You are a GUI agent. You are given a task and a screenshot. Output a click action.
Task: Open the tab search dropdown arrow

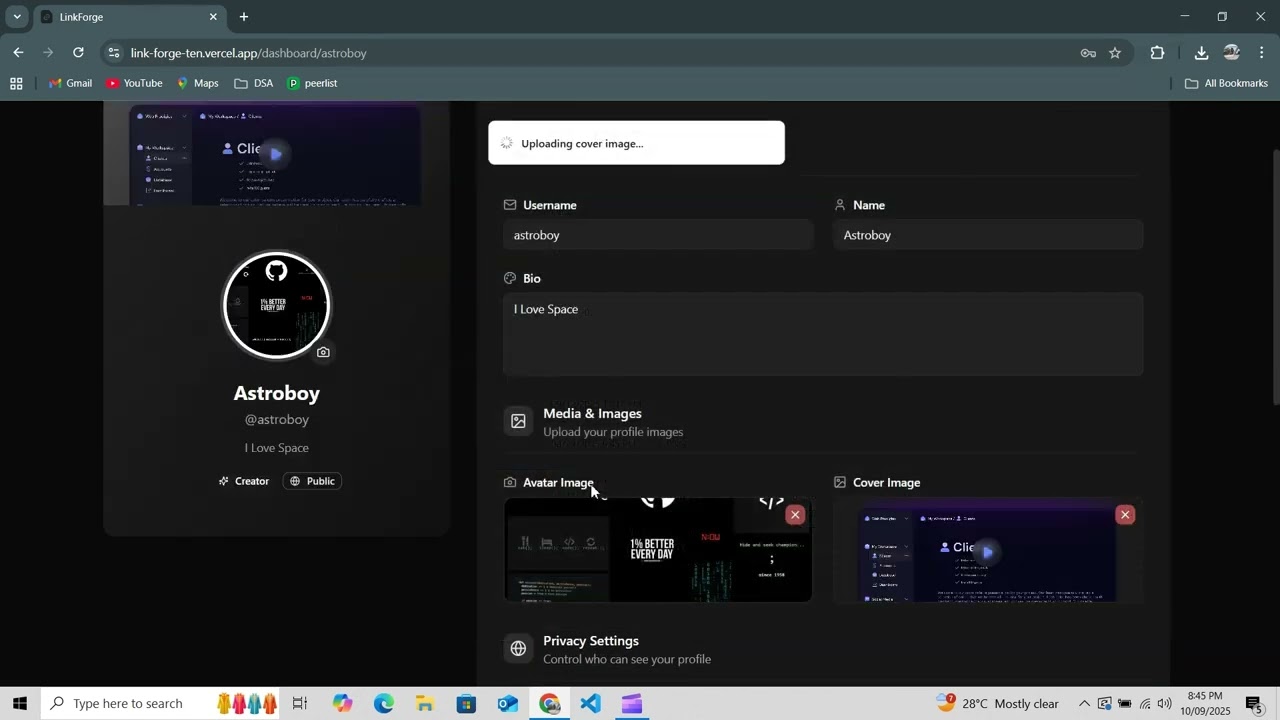tap(17, 17)
